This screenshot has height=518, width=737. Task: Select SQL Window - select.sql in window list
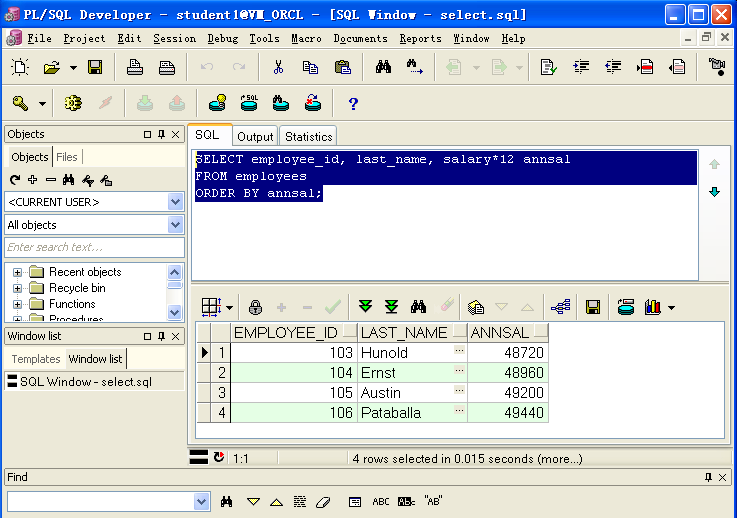tap(94, 382)
